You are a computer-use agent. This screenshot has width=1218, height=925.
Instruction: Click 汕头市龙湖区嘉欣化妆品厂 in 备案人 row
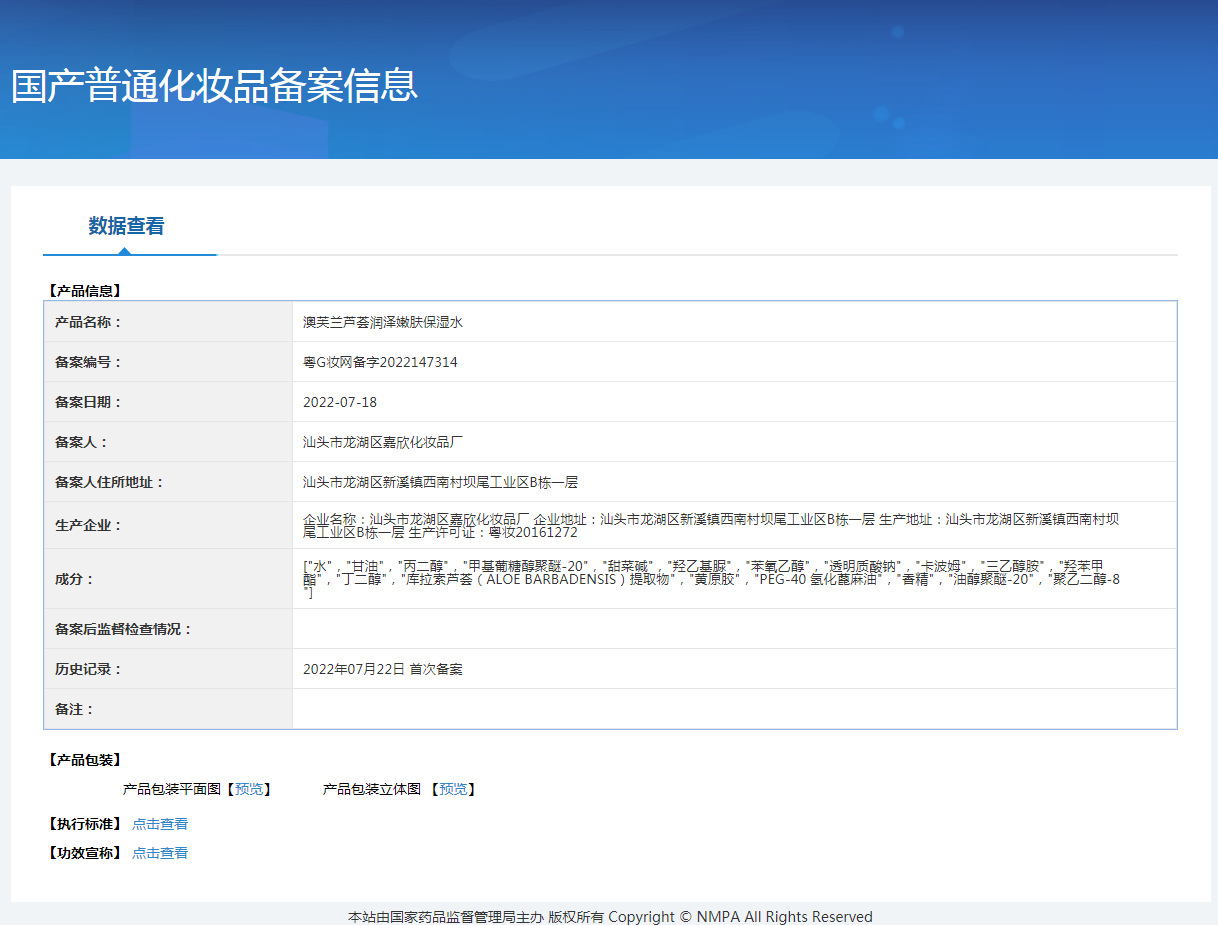(383, 442)
